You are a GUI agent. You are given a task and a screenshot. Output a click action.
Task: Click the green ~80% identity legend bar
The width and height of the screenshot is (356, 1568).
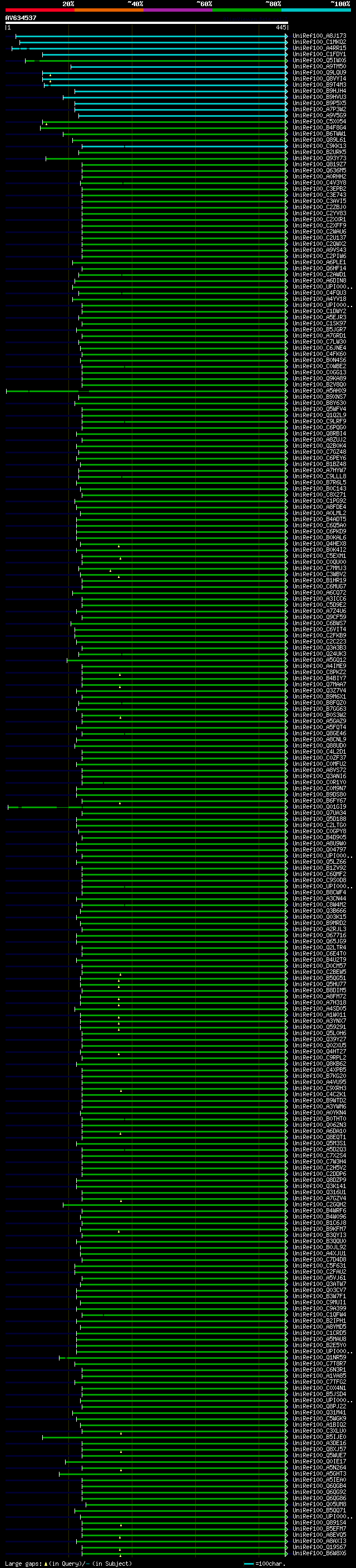247,10
